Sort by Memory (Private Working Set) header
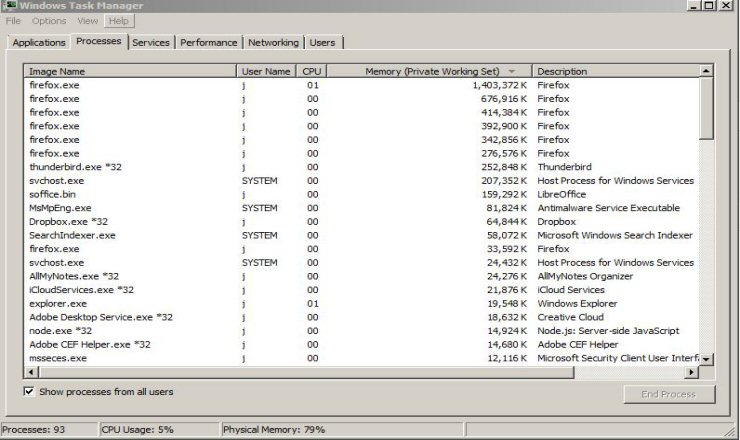Image resolution: width=740 pixels, height=440 pixels. (429, 71)
